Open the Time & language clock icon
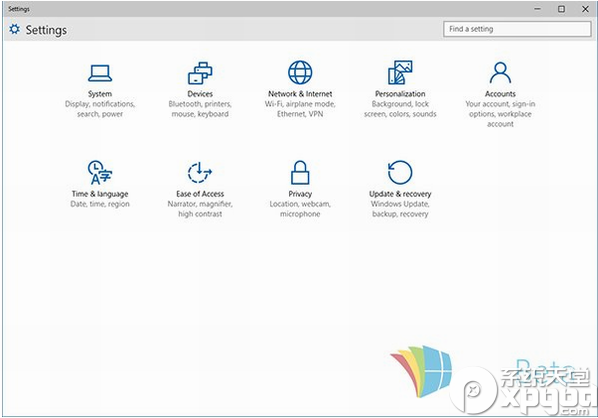This screenshot has width=598, height=418. [100, 172]
